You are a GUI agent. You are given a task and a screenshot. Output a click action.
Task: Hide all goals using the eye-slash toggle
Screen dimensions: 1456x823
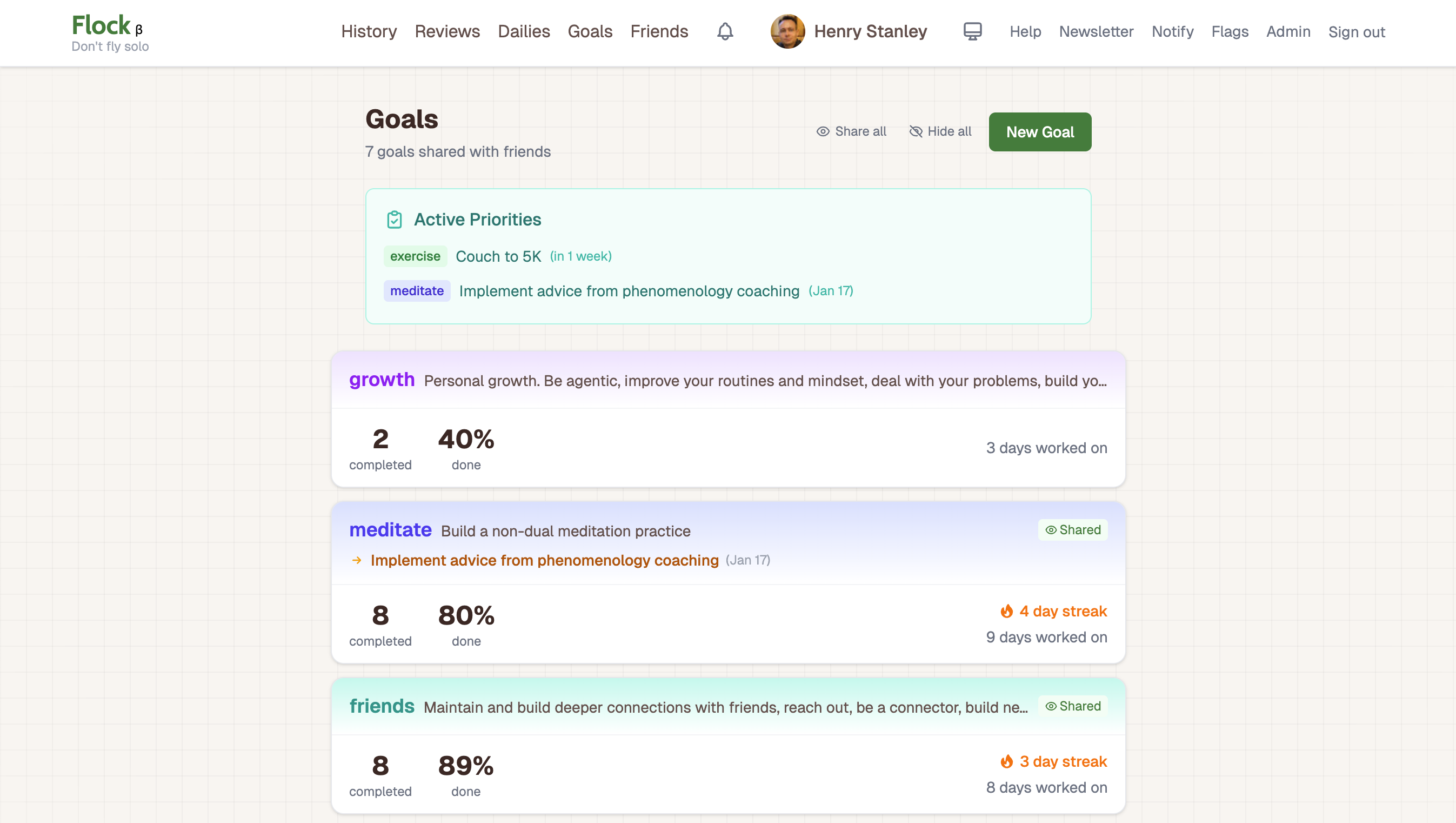[940, 131]
